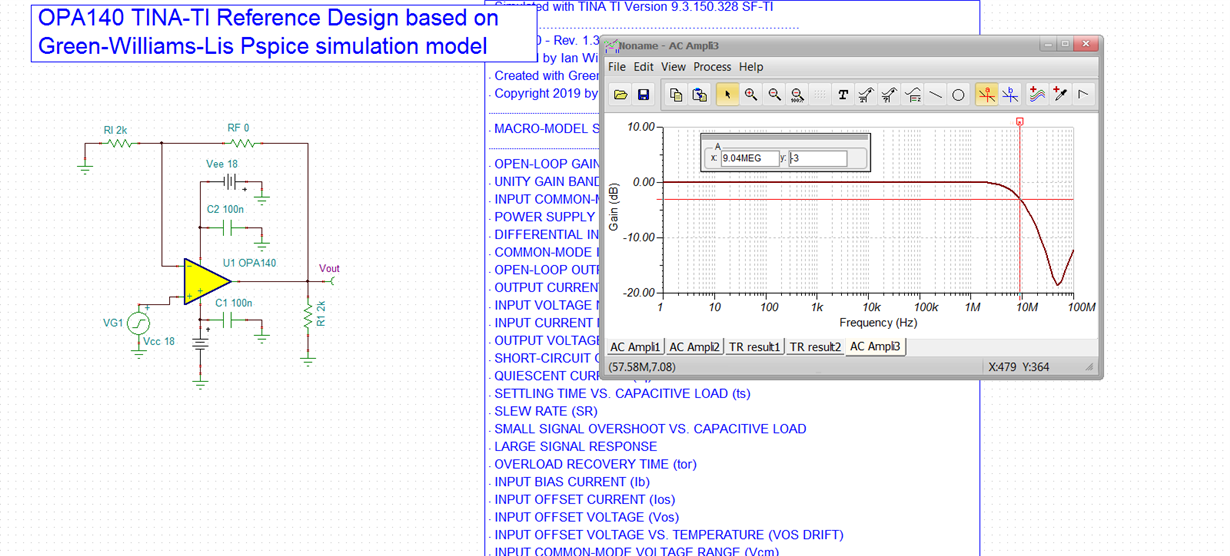Switch to the TR result1 tab
This screenshot has height=556, width=1230.
pyautogui.click(x=754, y=347)
